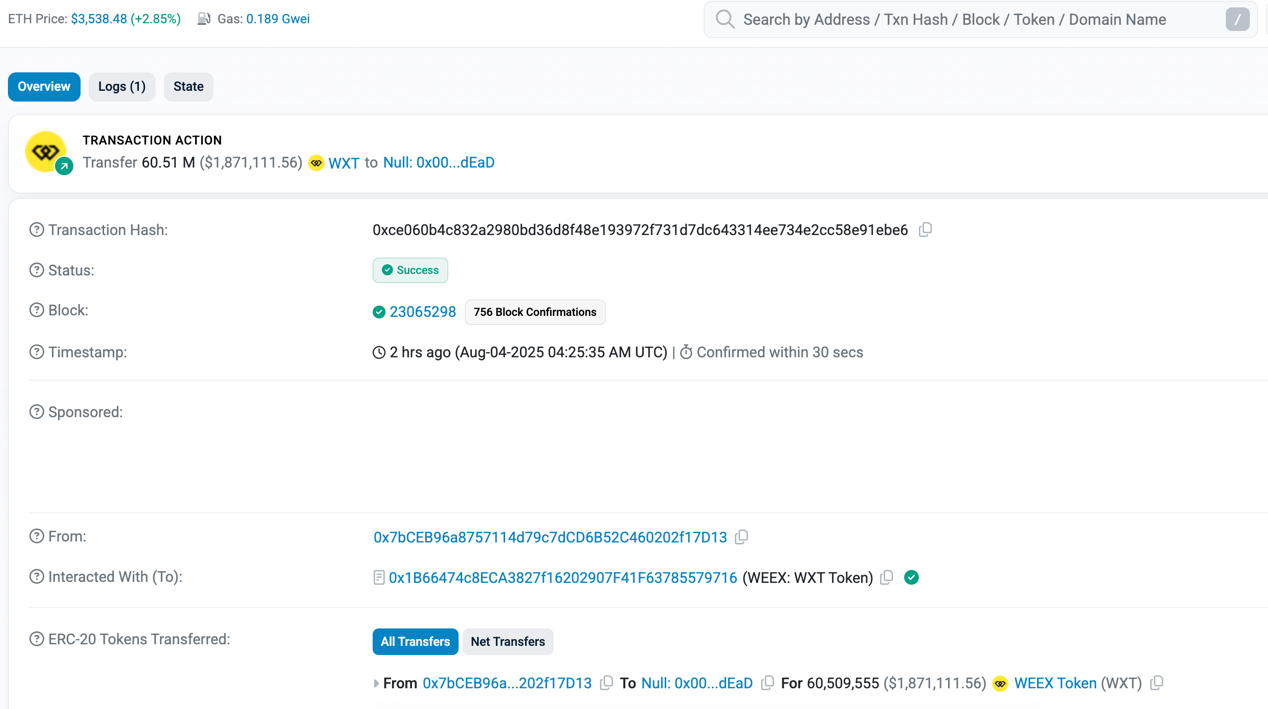Open the State tab
This screenshot has width=1268, height=709.
point(188,87)
